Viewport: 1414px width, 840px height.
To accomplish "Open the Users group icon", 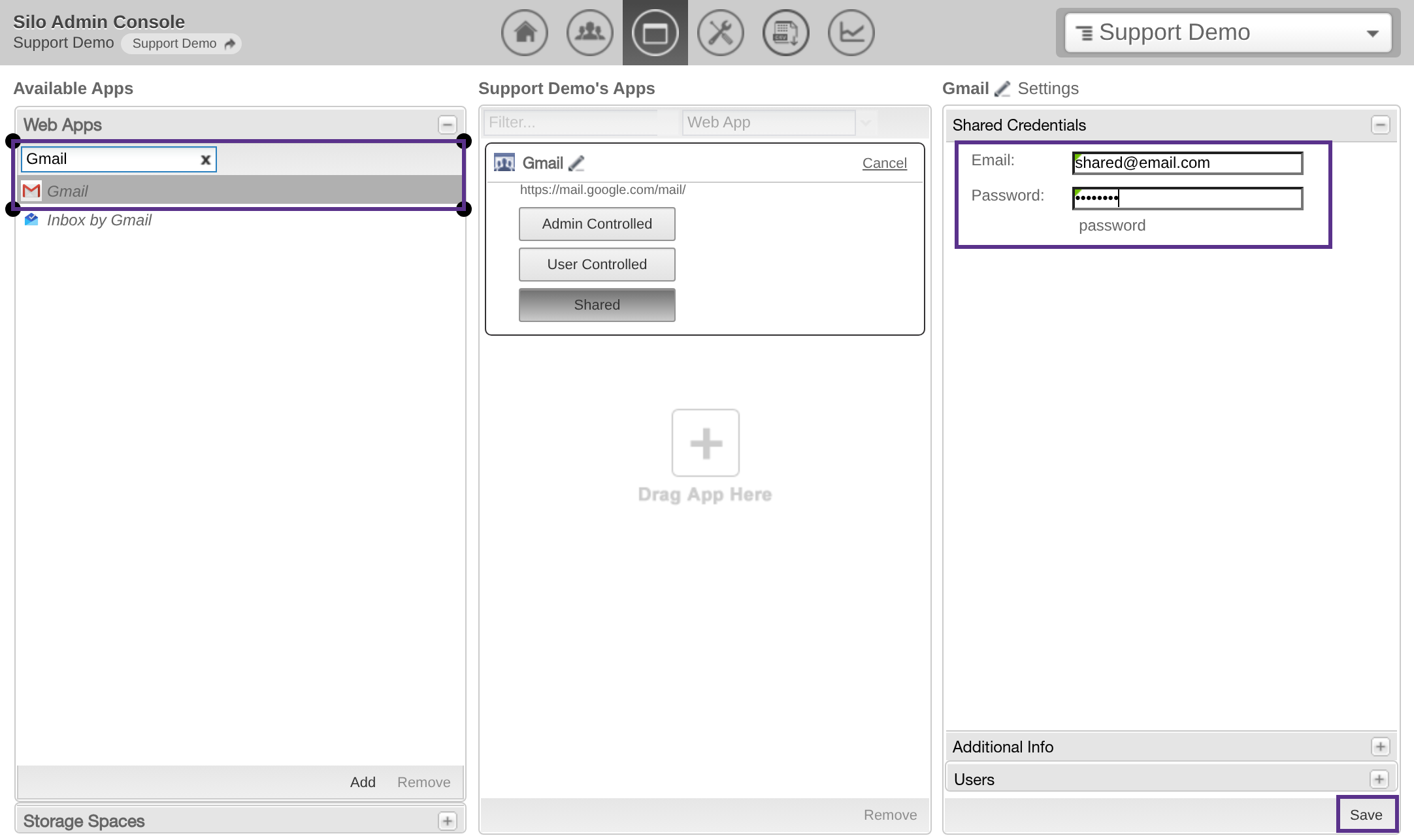I will [589, 33].
